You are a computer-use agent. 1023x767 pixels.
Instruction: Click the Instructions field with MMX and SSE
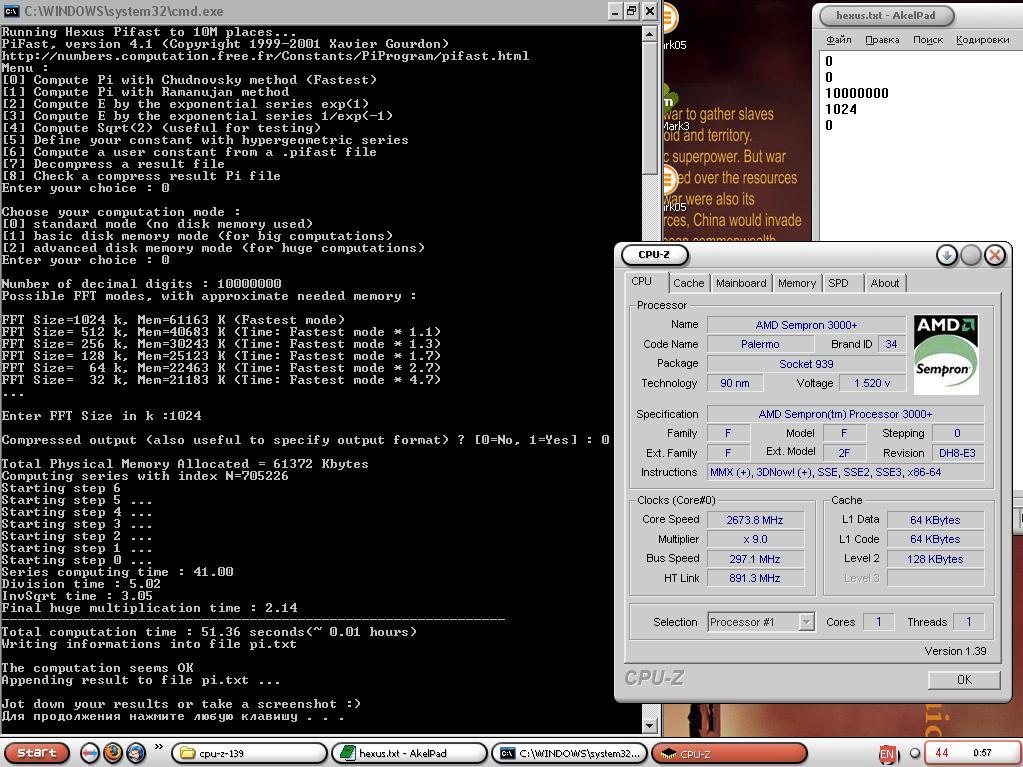click(846, 472)
